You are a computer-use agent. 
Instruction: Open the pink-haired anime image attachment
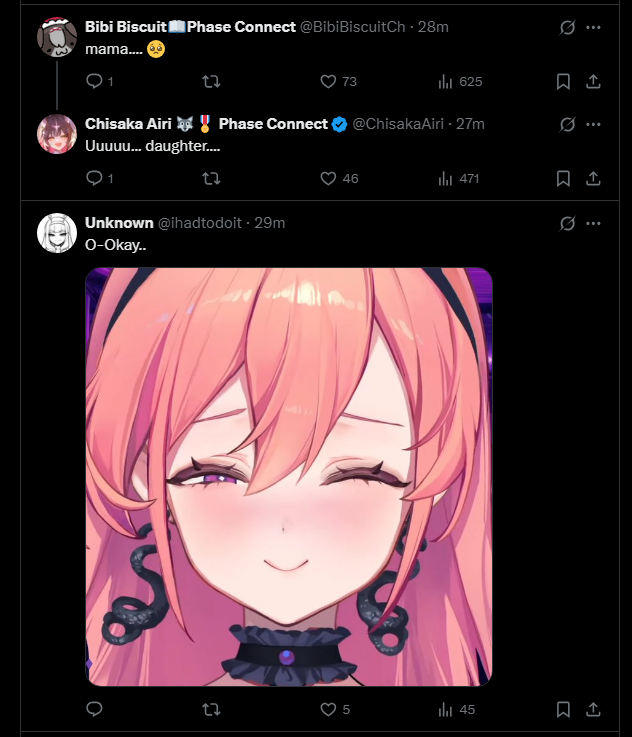click(x=289, y=477)
